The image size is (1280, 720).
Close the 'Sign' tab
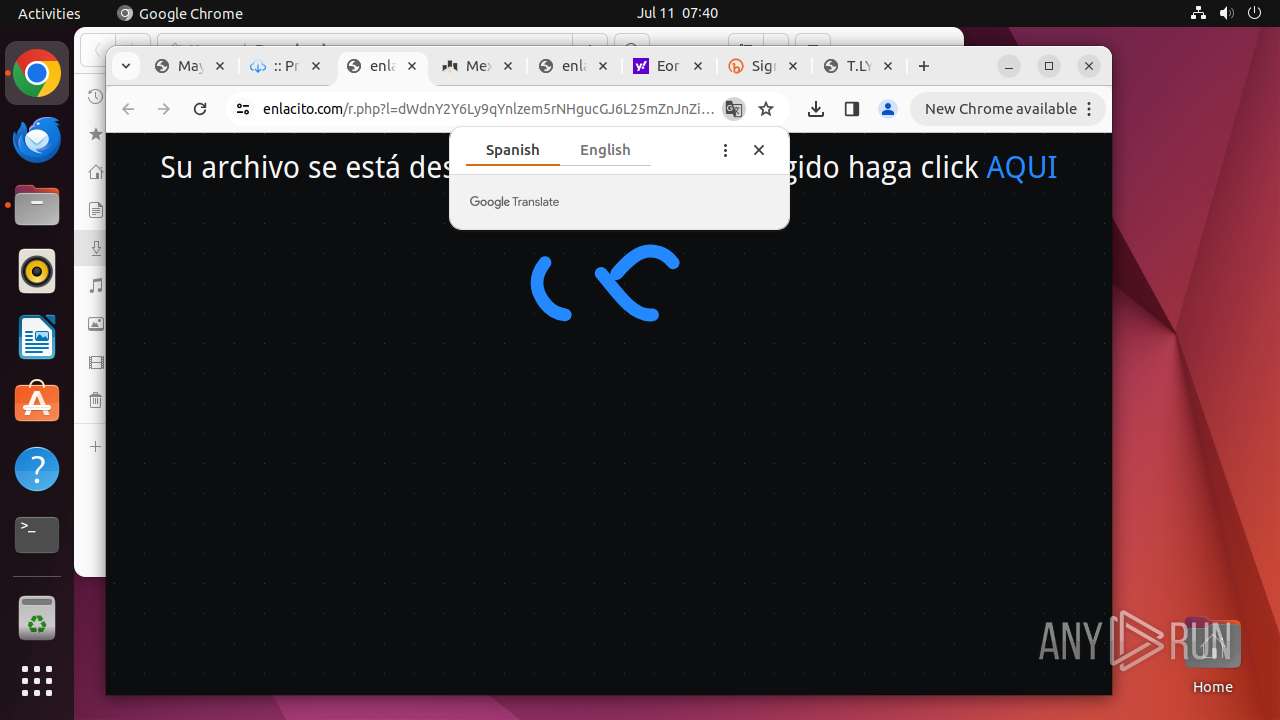click(x=793, y=66)
